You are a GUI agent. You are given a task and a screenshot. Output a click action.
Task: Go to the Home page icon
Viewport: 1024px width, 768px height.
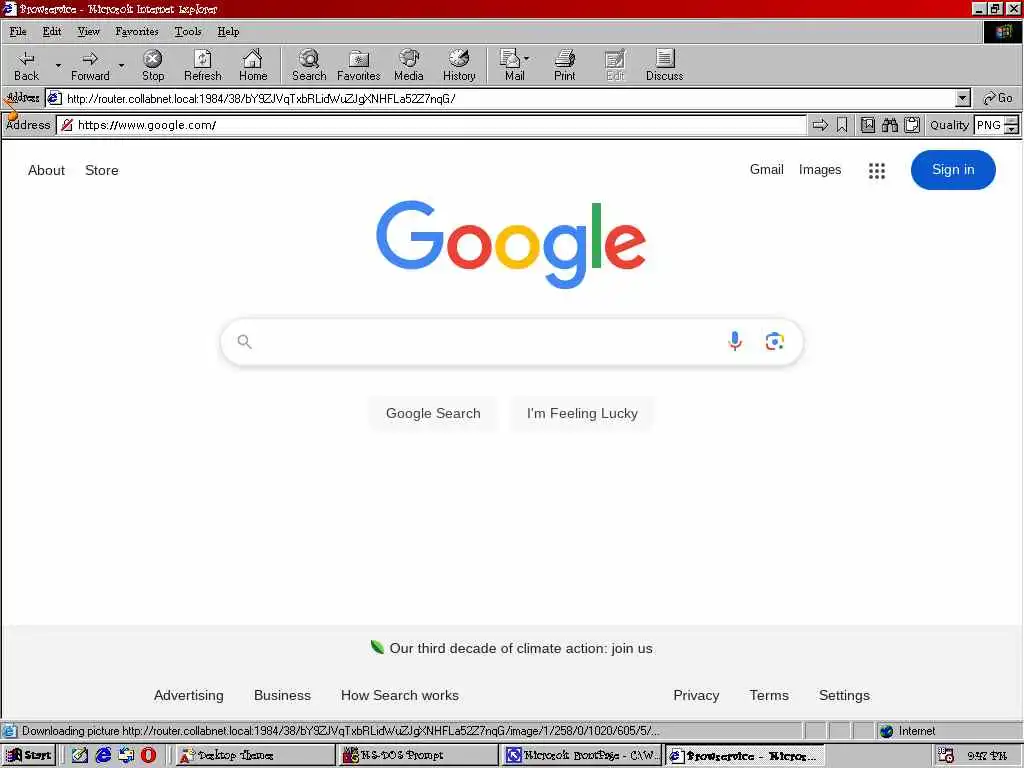click(253, 65)
